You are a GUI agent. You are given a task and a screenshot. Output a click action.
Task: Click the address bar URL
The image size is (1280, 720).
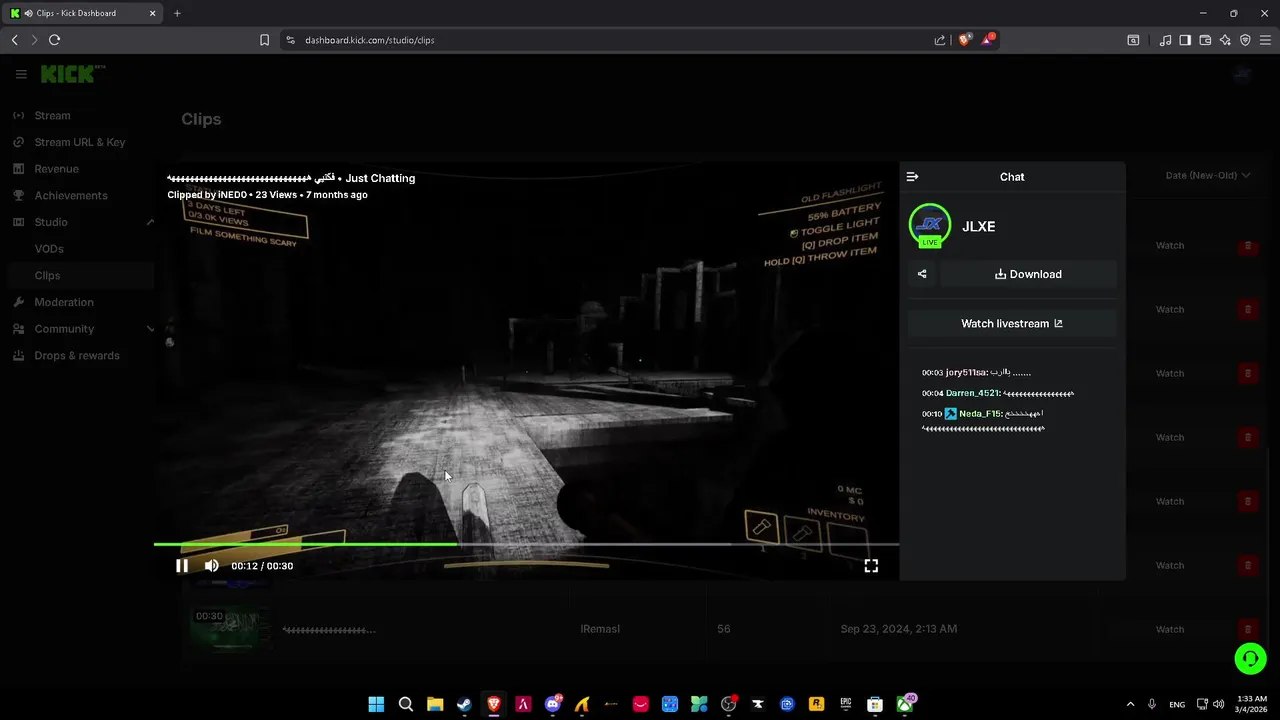[x=369, y=40]
